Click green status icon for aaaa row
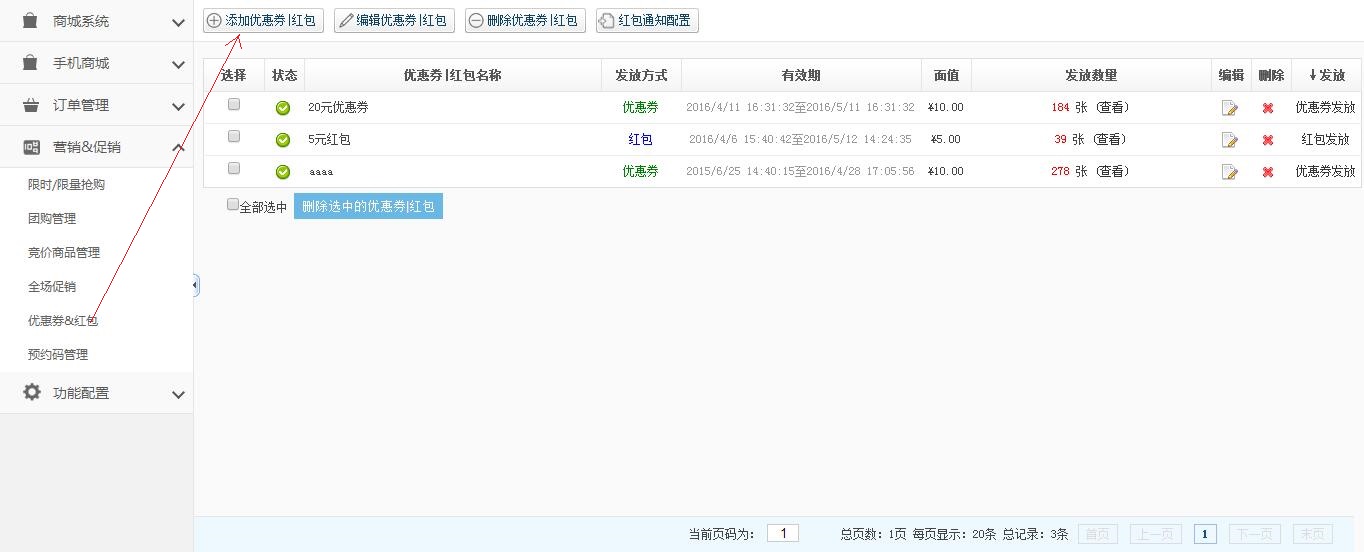1364x552 pixels. (x=283, y=172)
